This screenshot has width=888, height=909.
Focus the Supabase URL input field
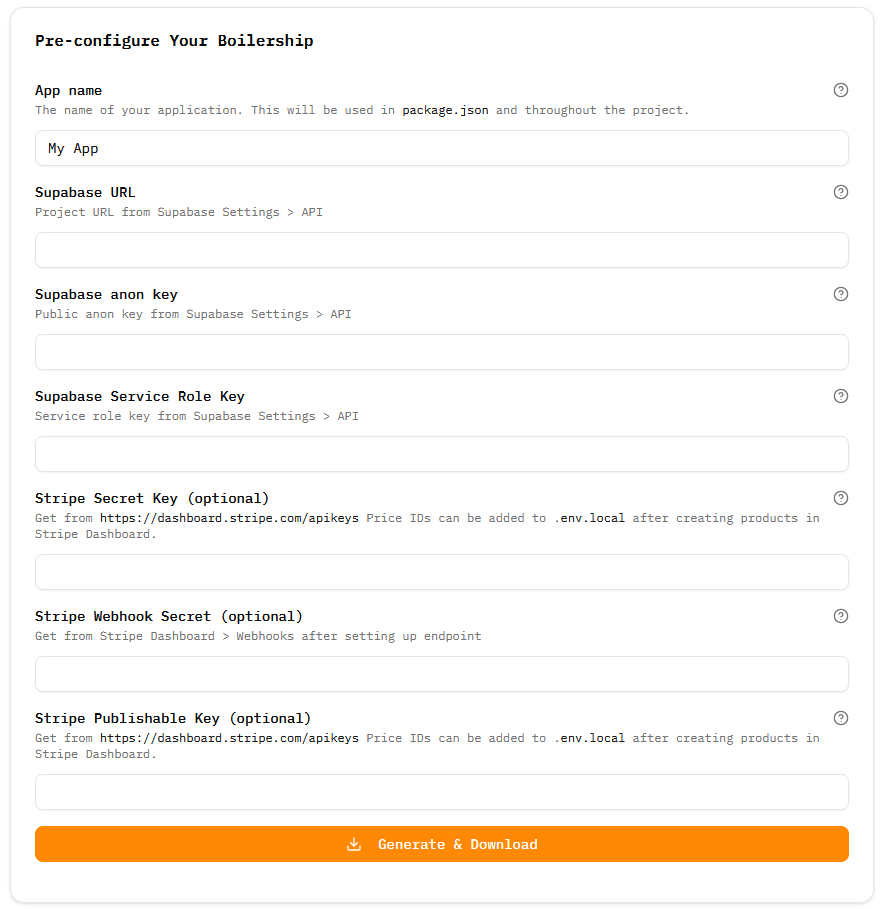coord(442,250)
